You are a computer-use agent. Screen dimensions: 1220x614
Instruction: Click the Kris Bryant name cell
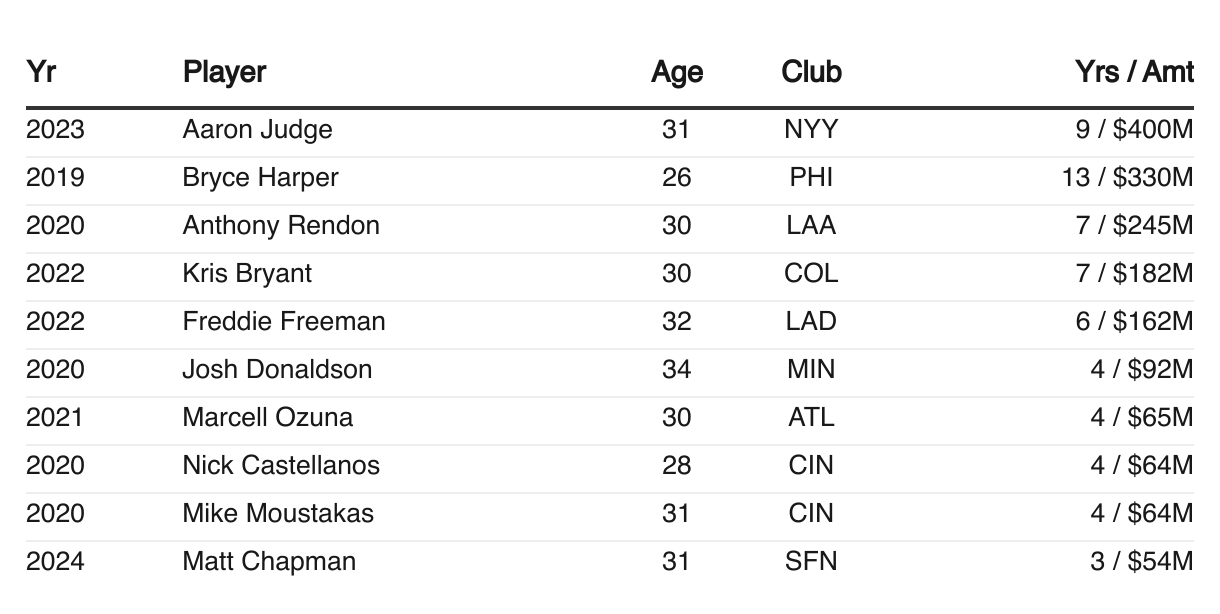247,274
